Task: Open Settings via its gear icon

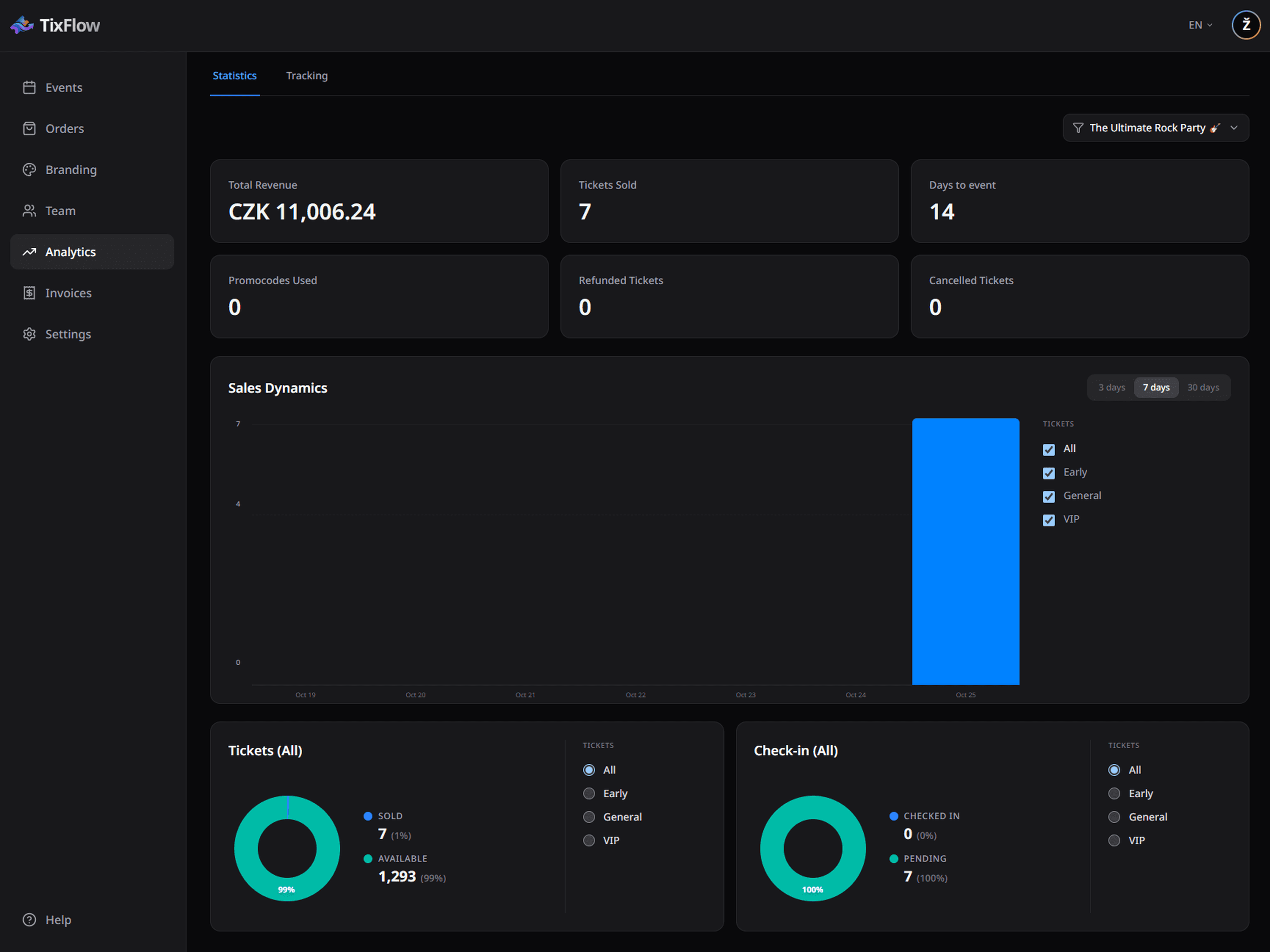Action: coord(29,334)
